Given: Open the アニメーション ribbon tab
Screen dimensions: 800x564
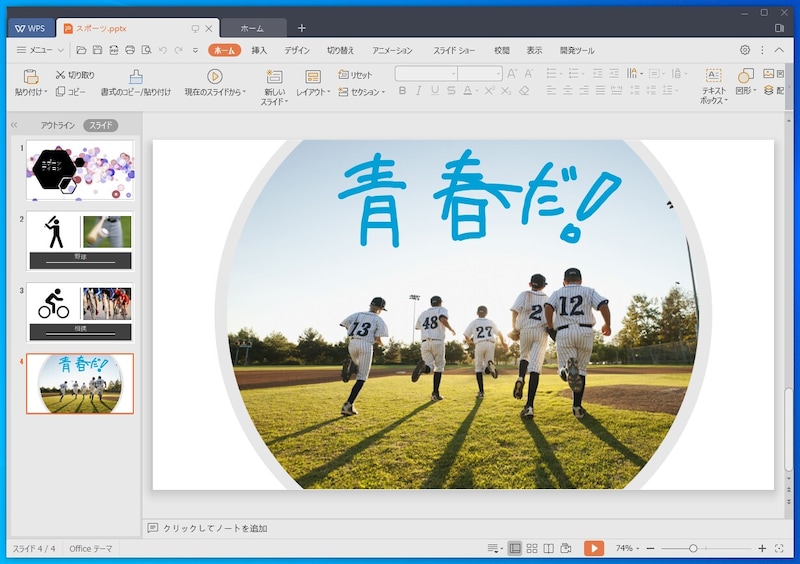Looking at the screenshot, I should 392,50.
